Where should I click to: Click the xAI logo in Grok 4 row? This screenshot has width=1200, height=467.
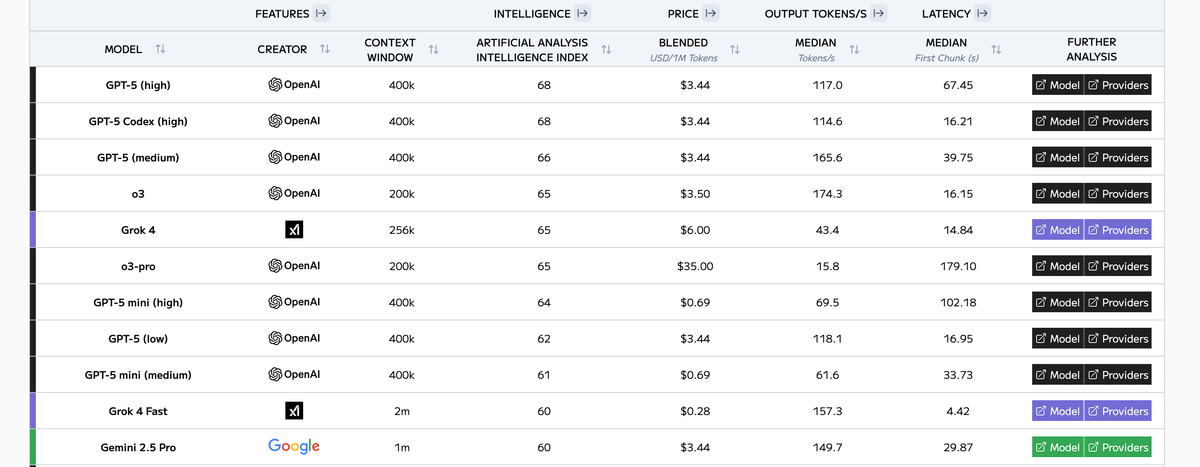294,230
